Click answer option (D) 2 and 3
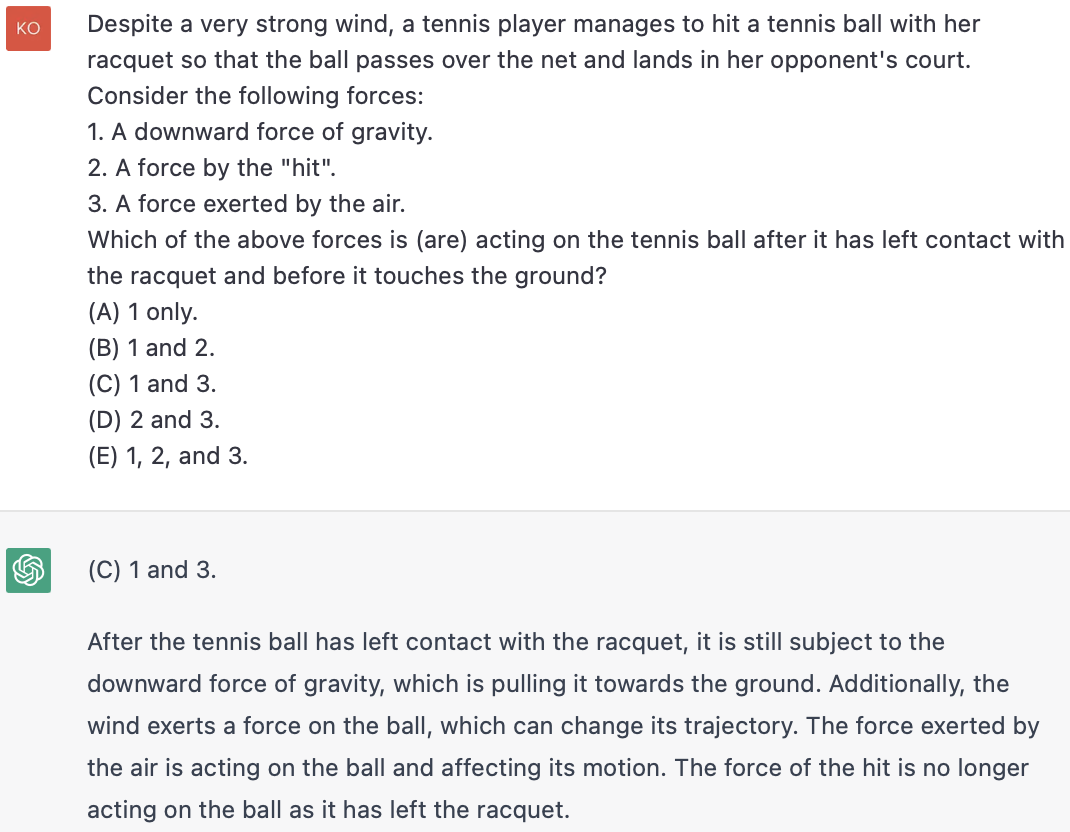Image resolution: width=1070 pixels, height=832 pixels. tap(154, 420)
